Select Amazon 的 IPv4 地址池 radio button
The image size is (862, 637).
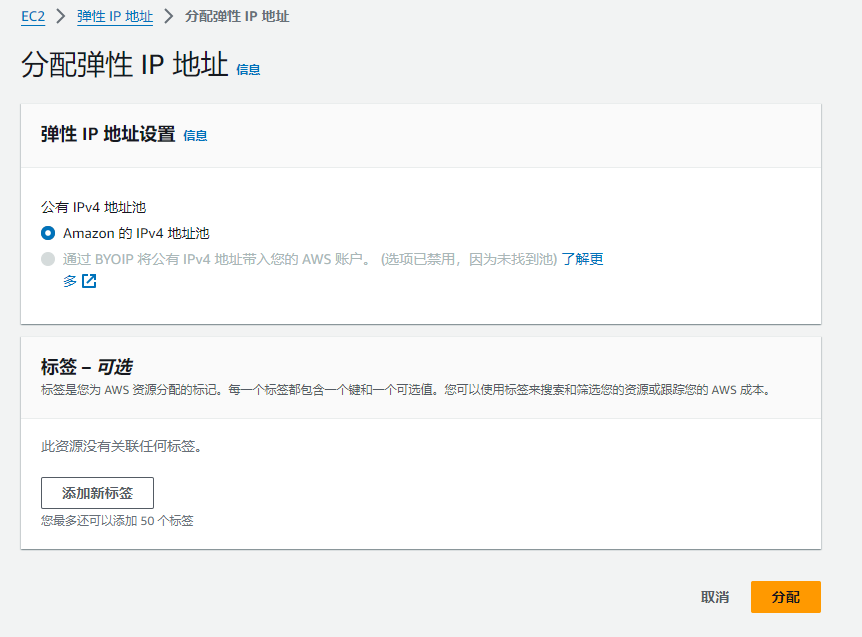(x=48, y=234)
